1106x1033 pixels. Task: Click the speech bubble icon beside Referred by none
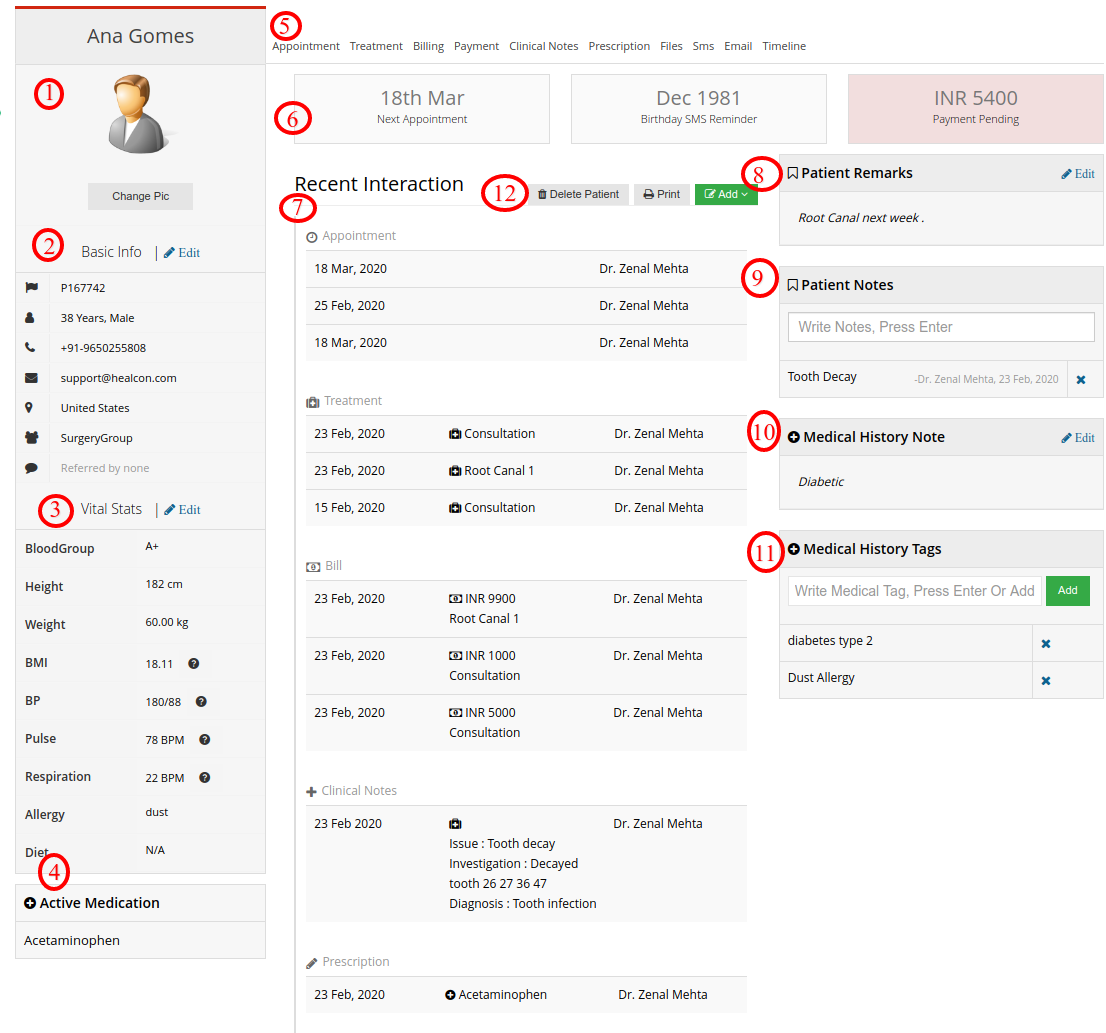tap(31, 468)
